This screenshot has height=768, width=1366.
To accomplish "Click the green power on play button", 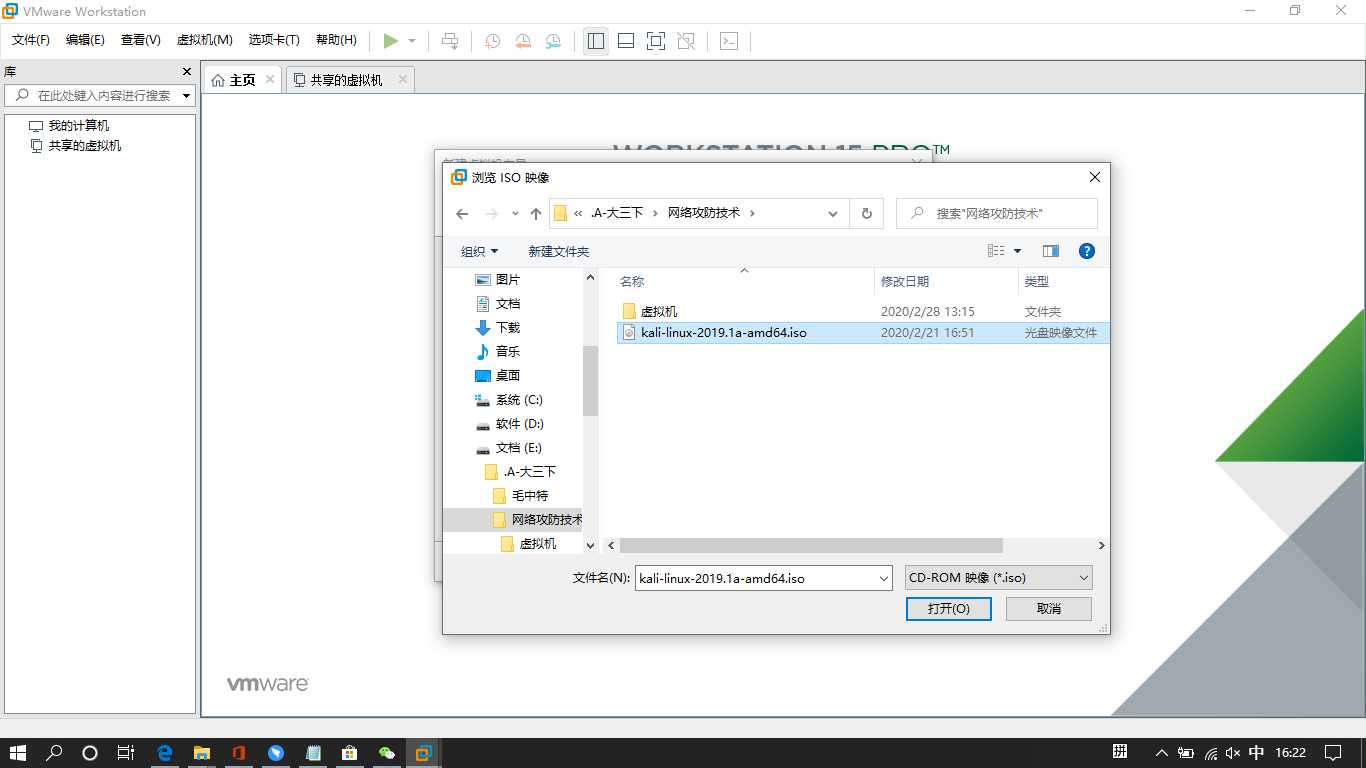I will [391, 41].
